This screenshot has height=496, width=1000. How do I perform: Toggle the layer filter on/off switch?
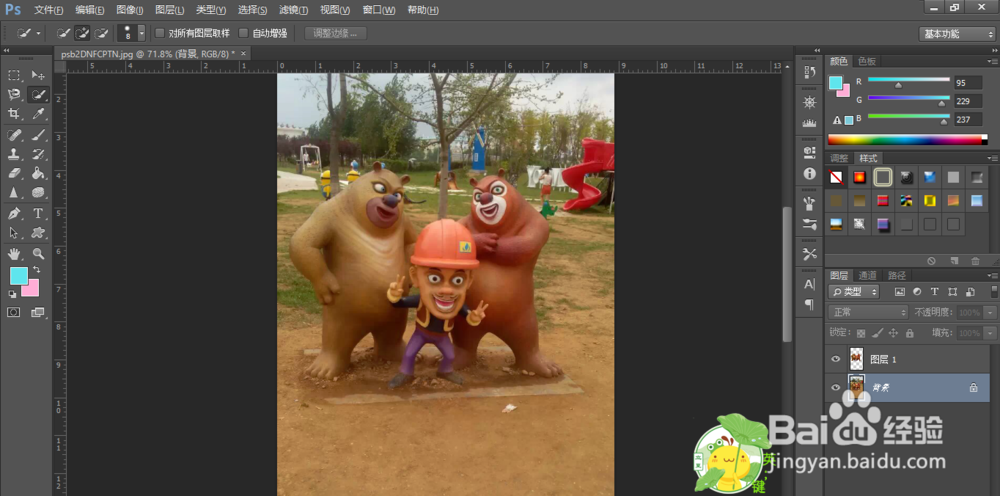[992, 292]
